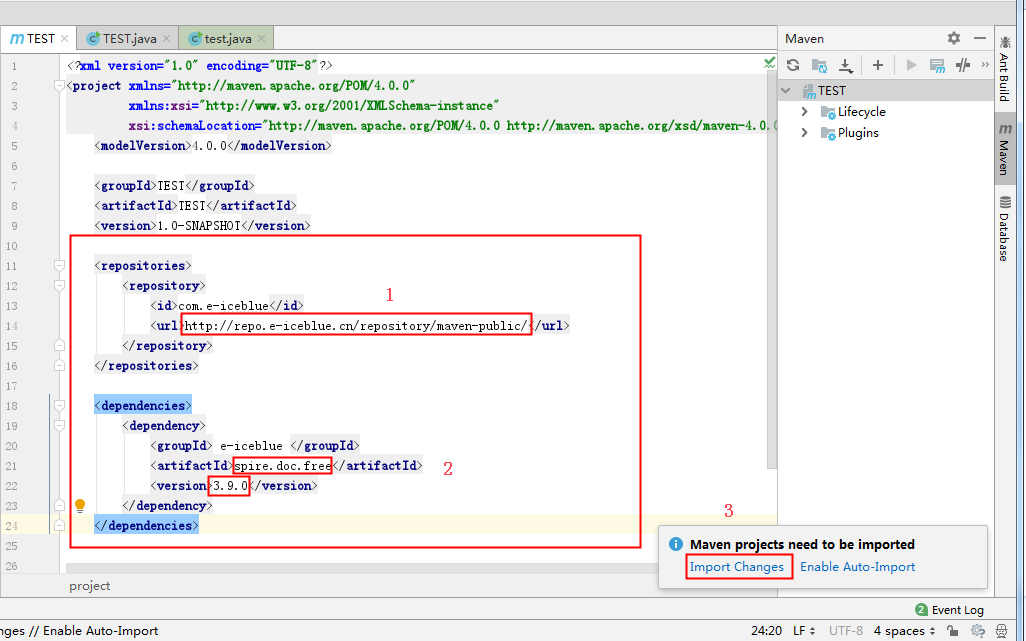Click version value 3.9.0

point(230,486)
